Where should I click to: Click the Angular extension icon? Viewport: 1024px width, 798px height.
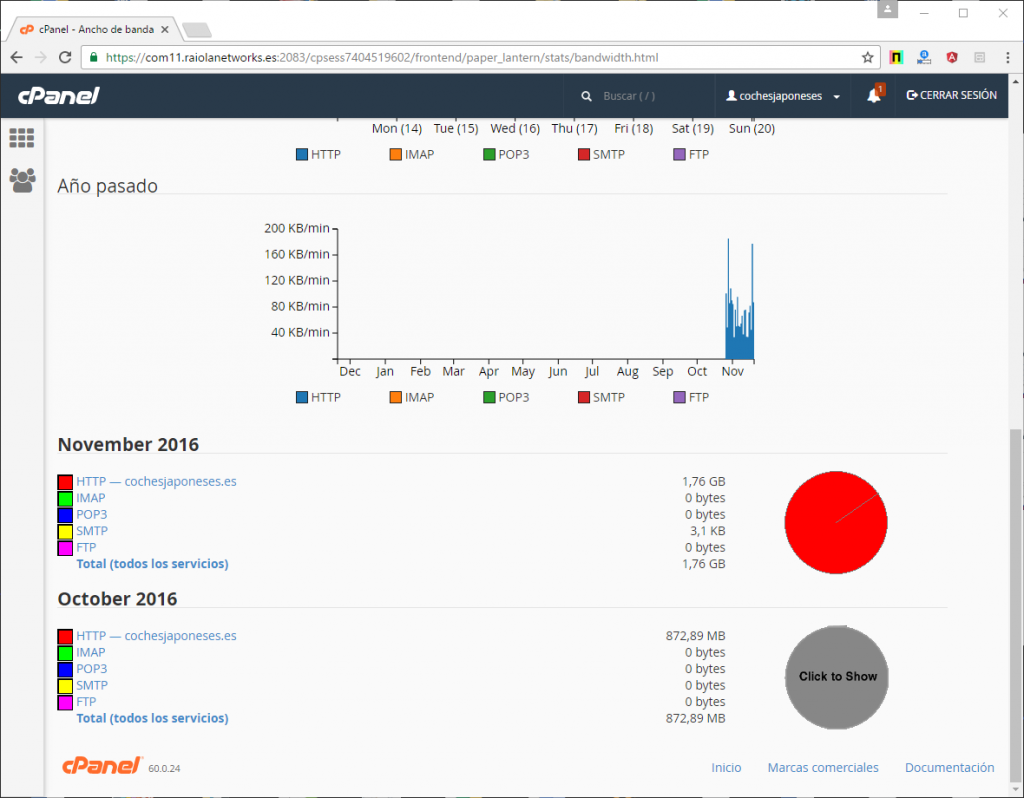click(x=951, y=57)
